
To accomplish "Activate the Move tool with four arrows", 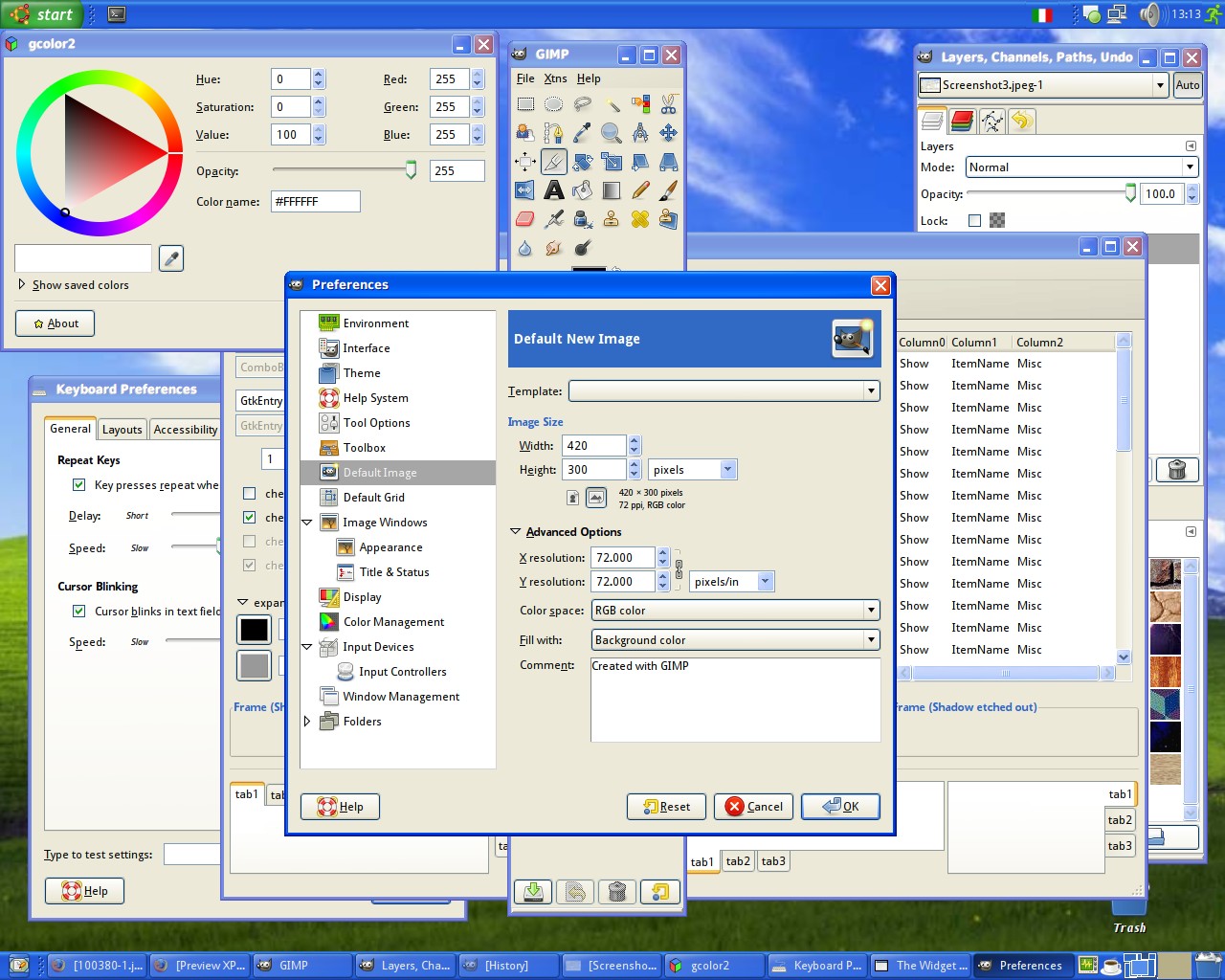I will pos(669,133).
